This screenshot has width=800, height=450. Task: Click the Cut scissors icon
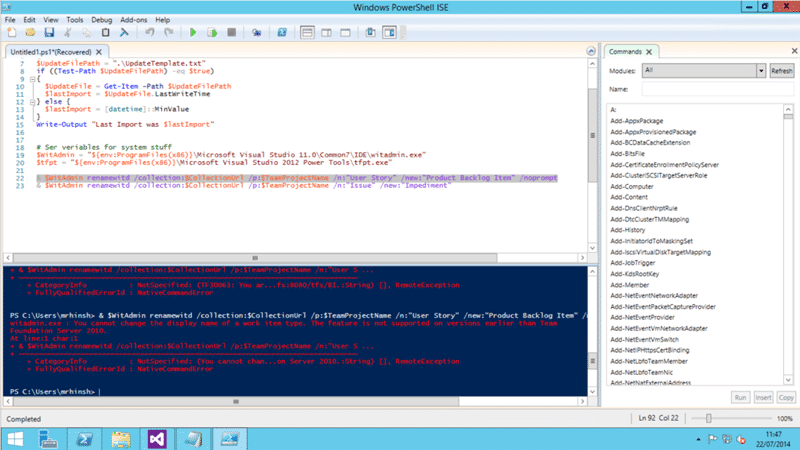tap(67, 33)
